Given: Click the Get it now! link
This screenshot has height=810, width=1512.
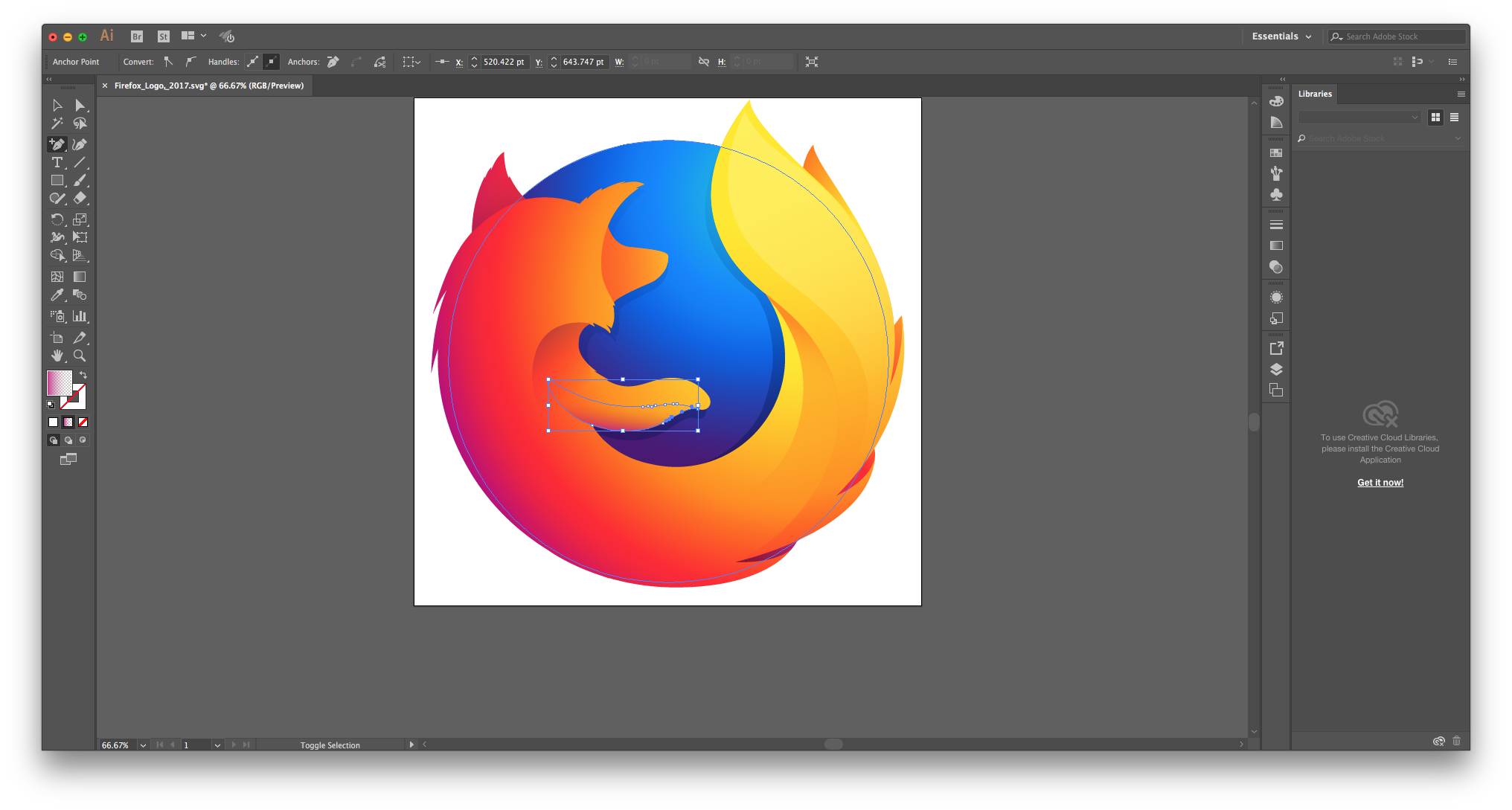Looking at the screenshot, I should [1380, 483].
